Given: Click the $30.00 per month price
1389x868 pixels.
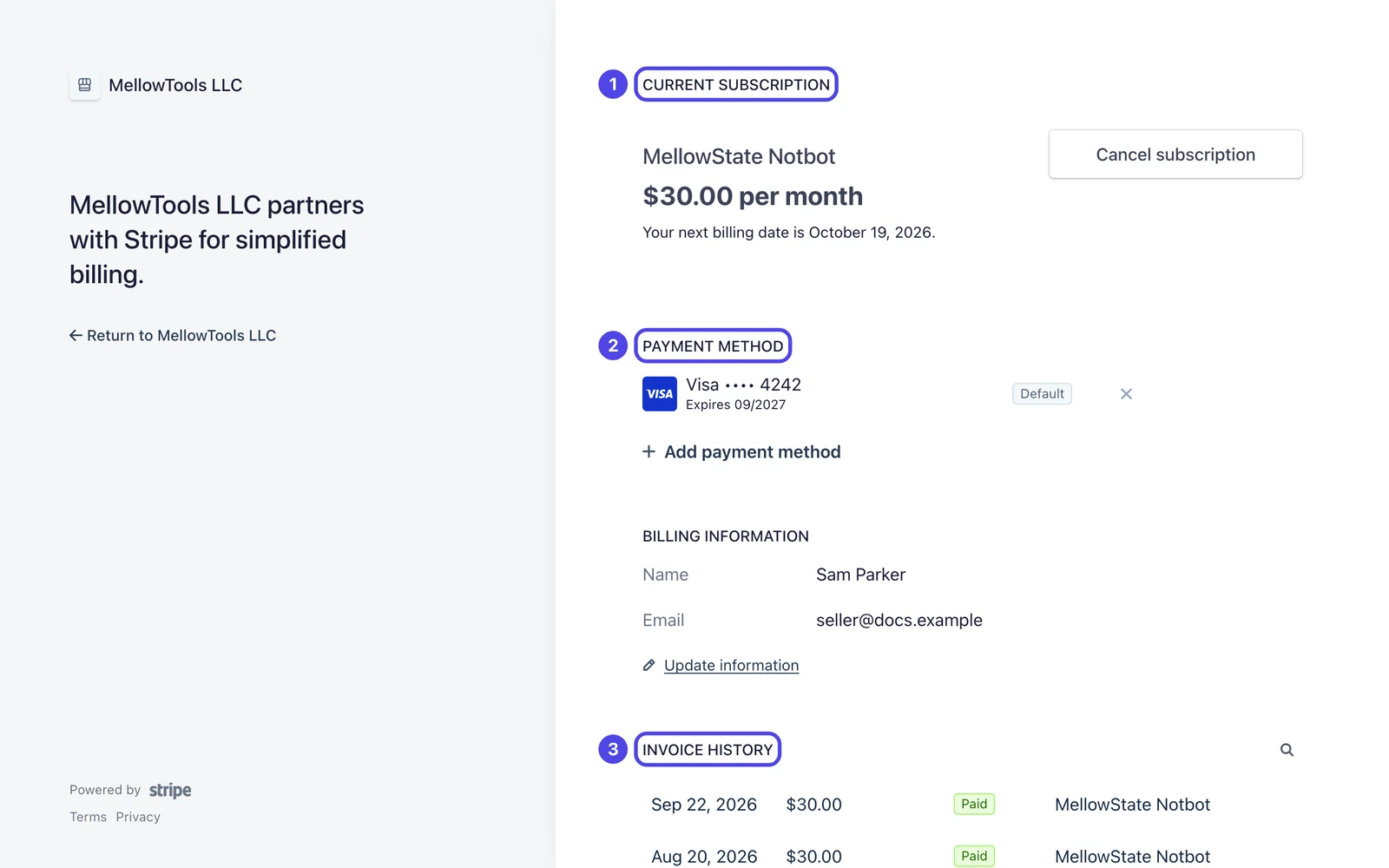Looking at the screenshot, I should (753, 196).
